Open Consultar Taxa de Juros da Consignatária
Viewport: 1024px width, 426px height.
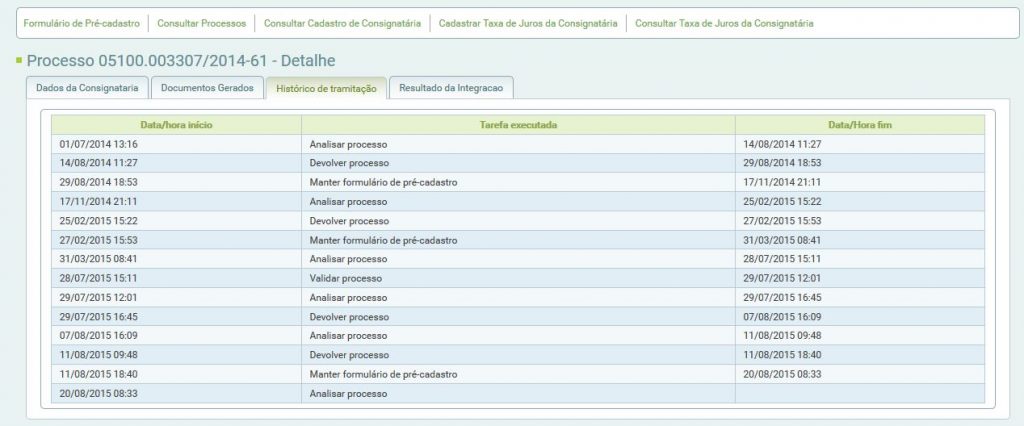pyautogui.click(x=724, y=22)
